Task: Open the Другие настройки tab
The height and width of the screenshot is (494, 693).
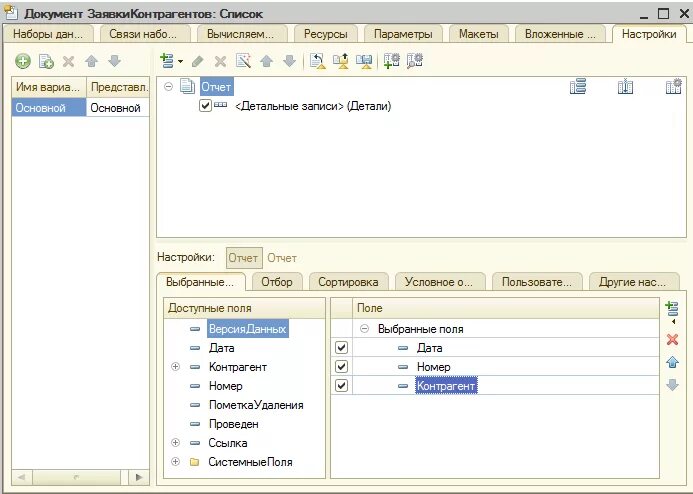Action: click(632, 282)
